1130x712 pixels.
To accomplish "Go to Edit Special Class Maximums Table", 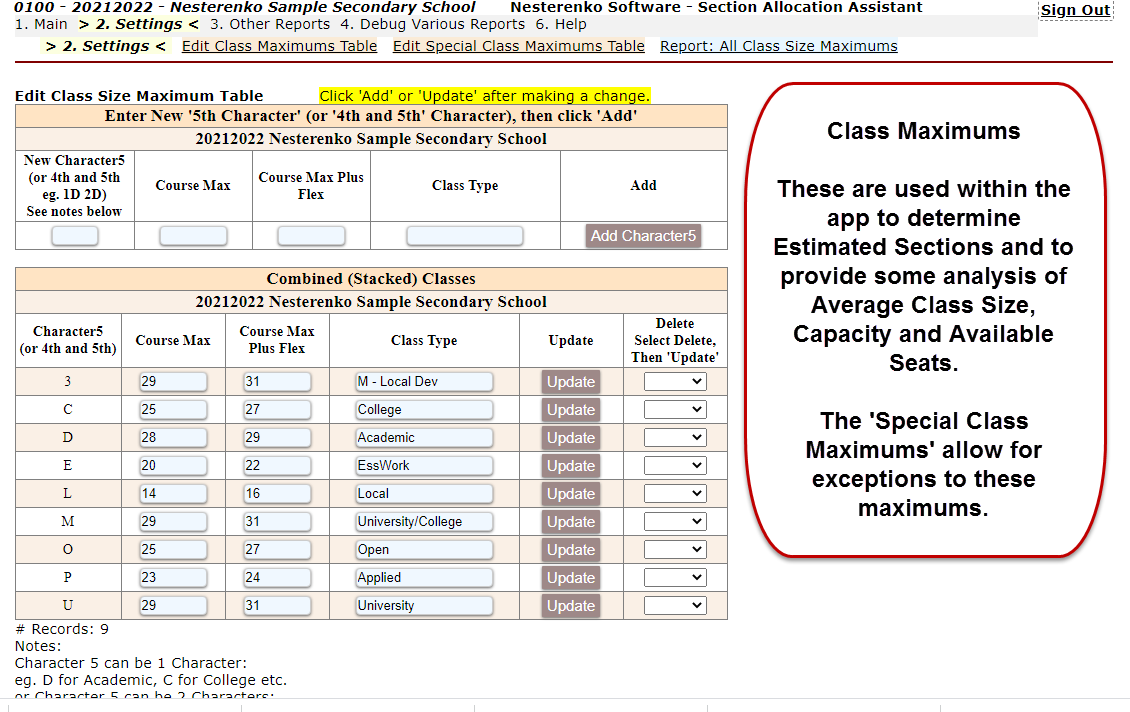I will tap(518, 46).
